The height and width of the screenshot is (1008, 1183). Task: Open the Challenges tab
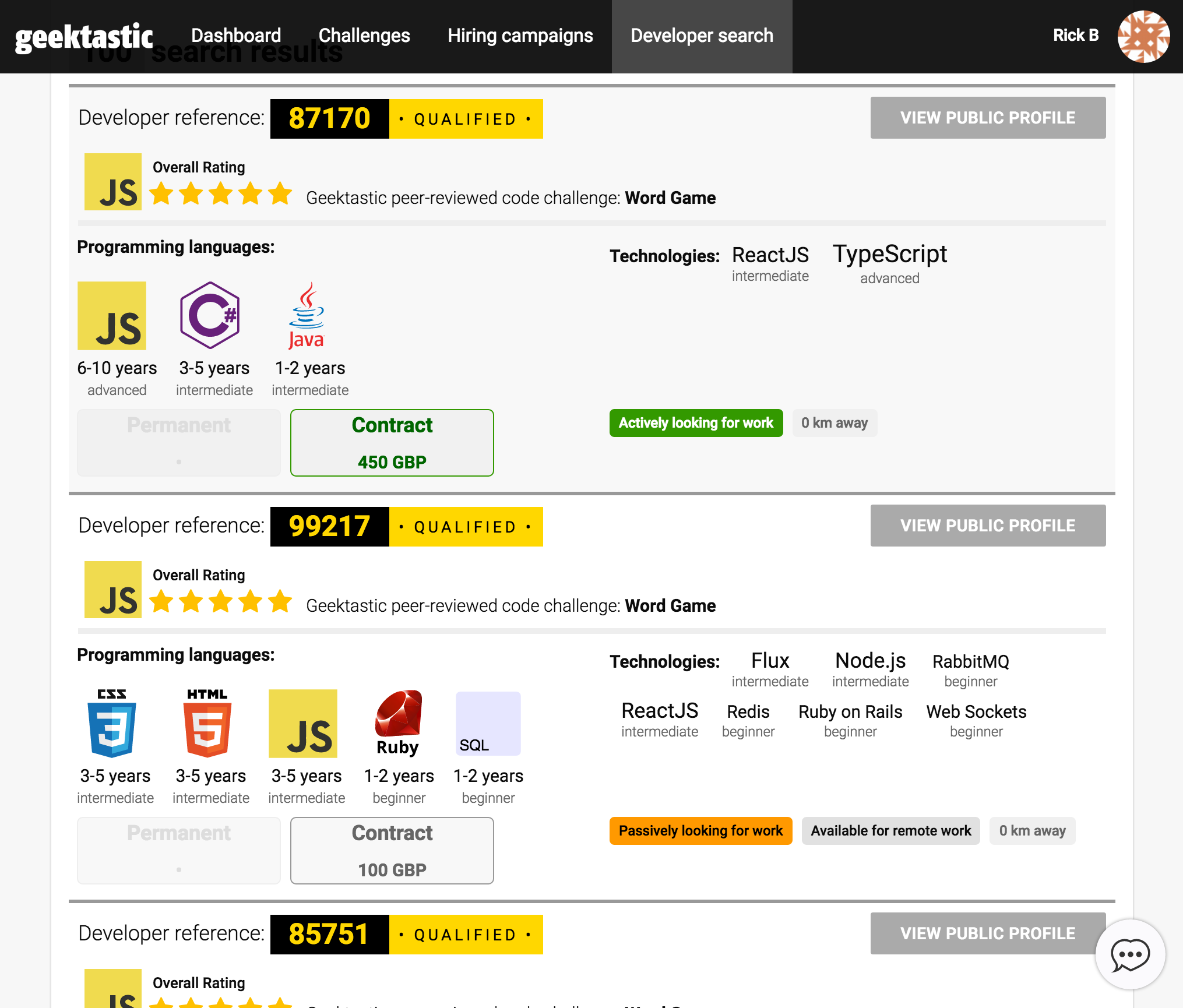tap(364, 36)
